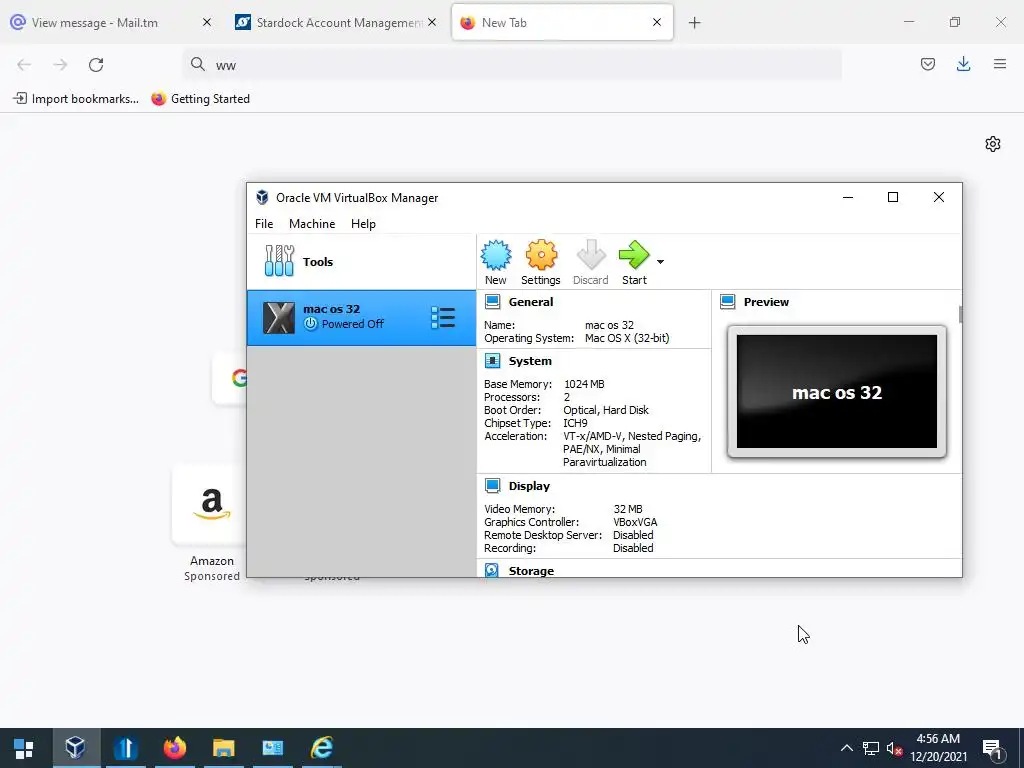Click the New virtual machine icon

coord(496,255)
